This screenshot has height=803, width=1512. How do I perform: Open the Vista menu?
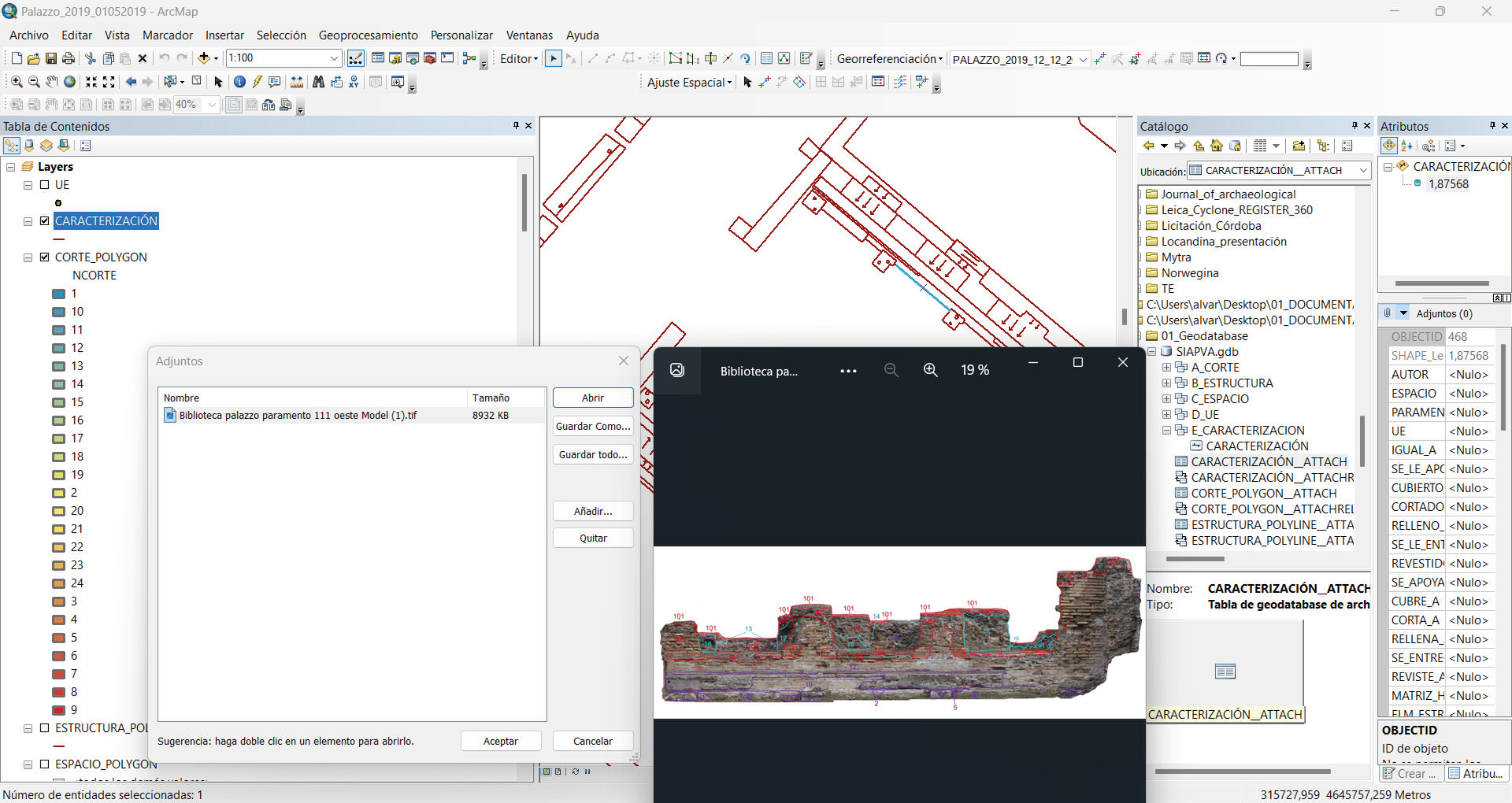tap(117, 35)
